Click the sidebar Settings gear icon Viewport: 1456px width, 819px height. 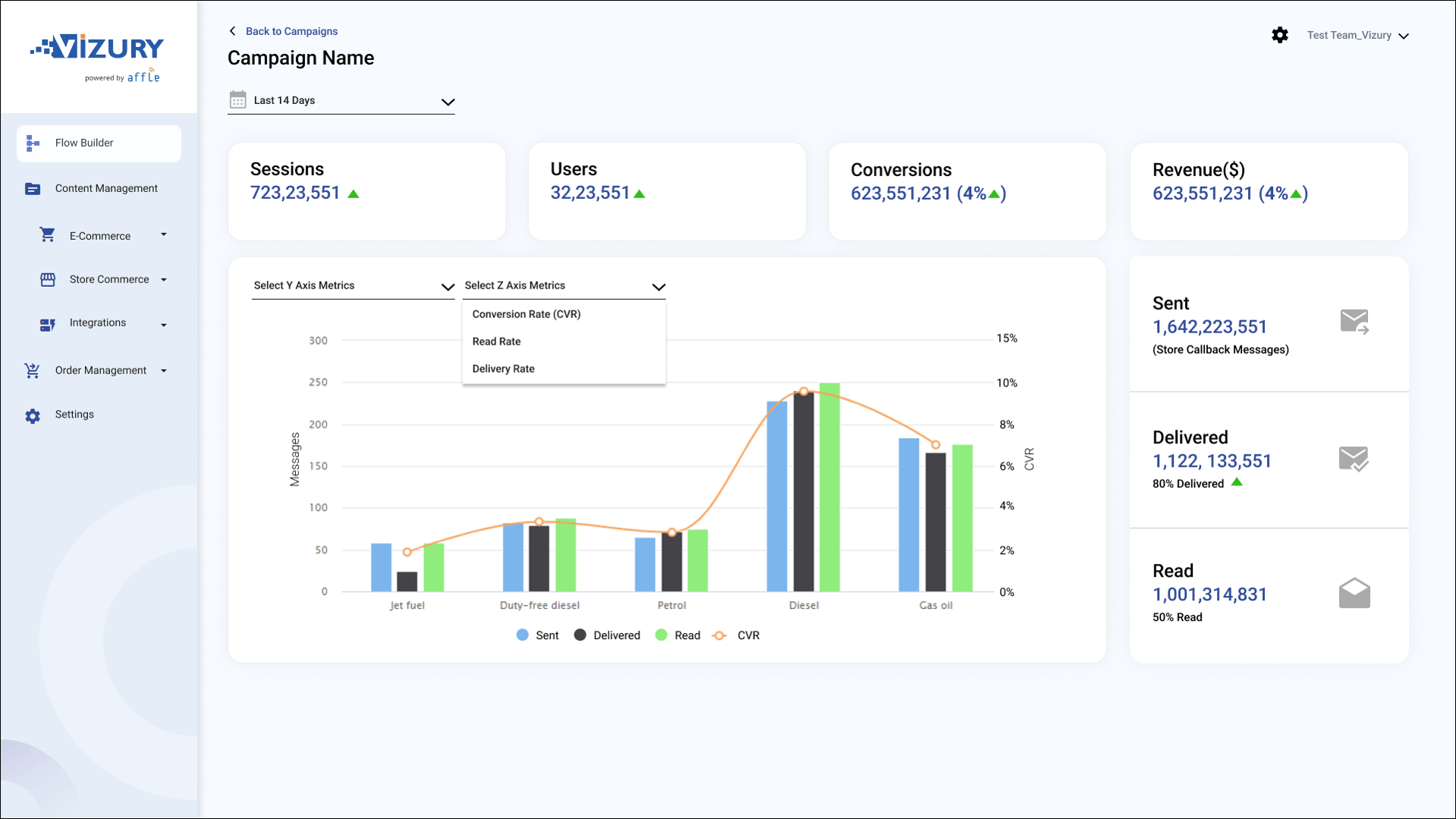pyautogui.click(x=33, y=416)
